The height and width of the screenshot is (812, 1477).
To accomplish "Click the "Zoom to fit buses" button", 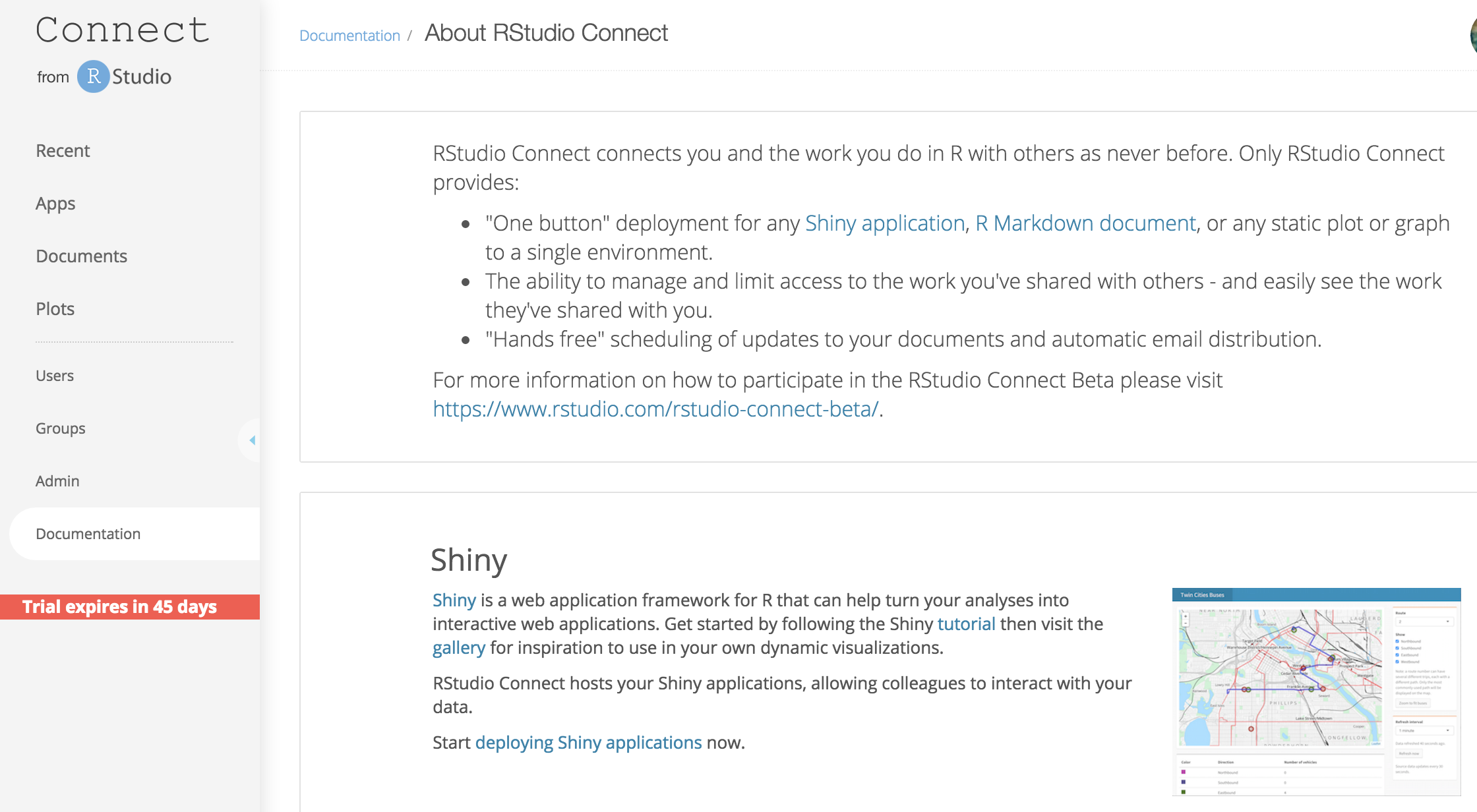I will [x=1413, y=703].
